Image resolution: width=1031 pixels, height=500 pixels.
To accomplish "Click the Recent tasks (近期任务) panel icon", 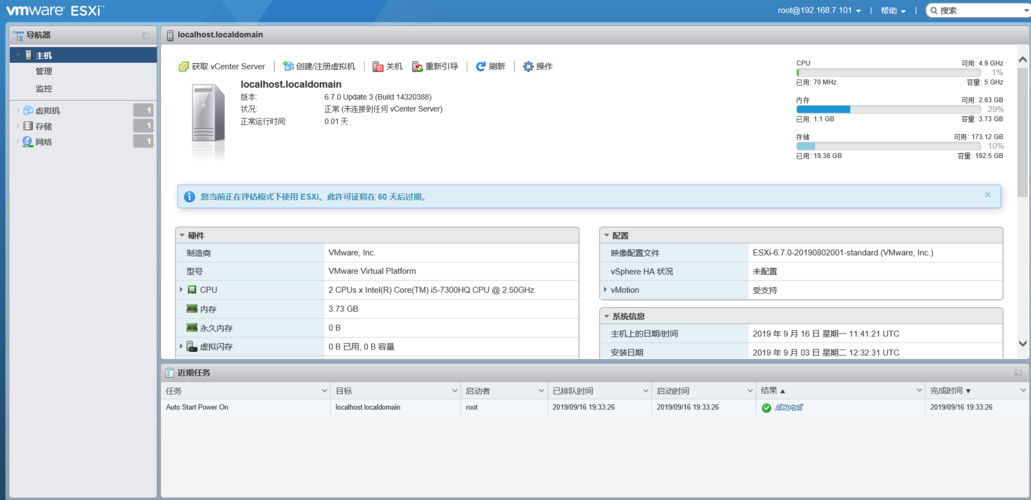I will [170, 372].
